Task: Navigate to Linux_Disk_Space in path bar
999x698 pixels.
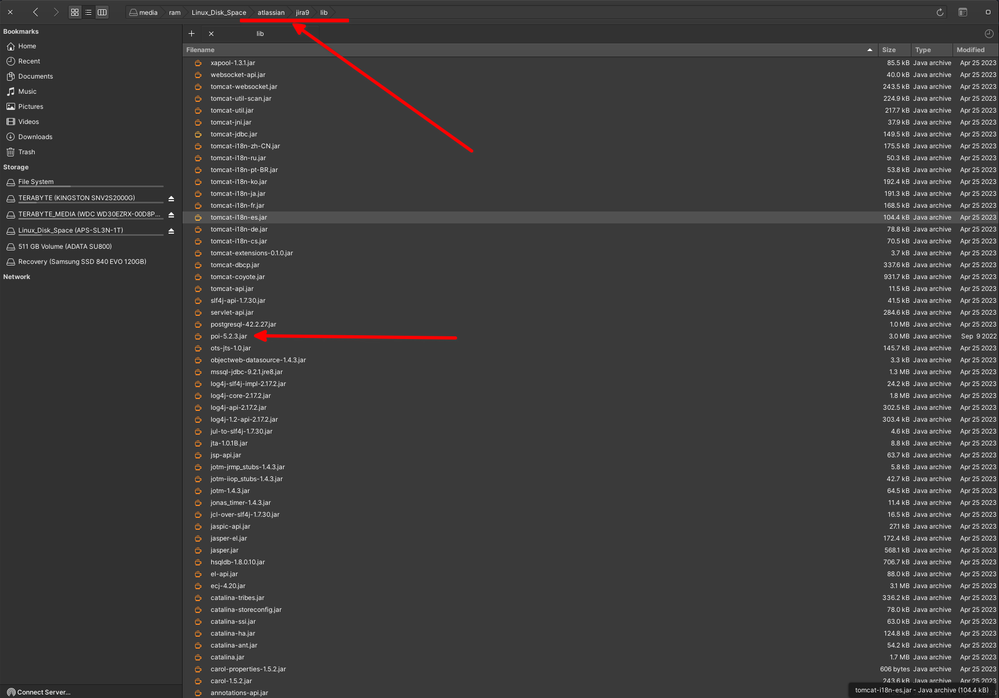Action: [x=219, y=12]
